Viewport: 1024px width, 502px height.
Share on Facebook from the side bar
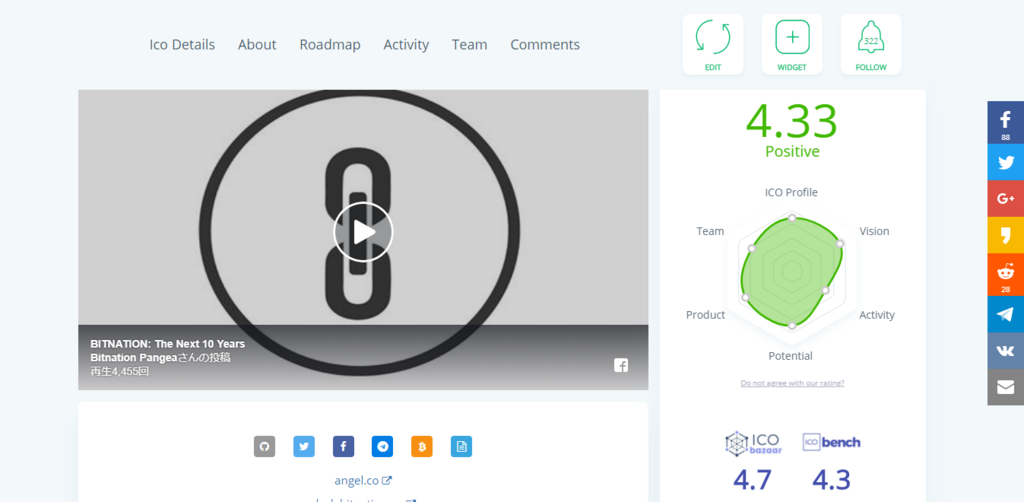coord(1006,123)
